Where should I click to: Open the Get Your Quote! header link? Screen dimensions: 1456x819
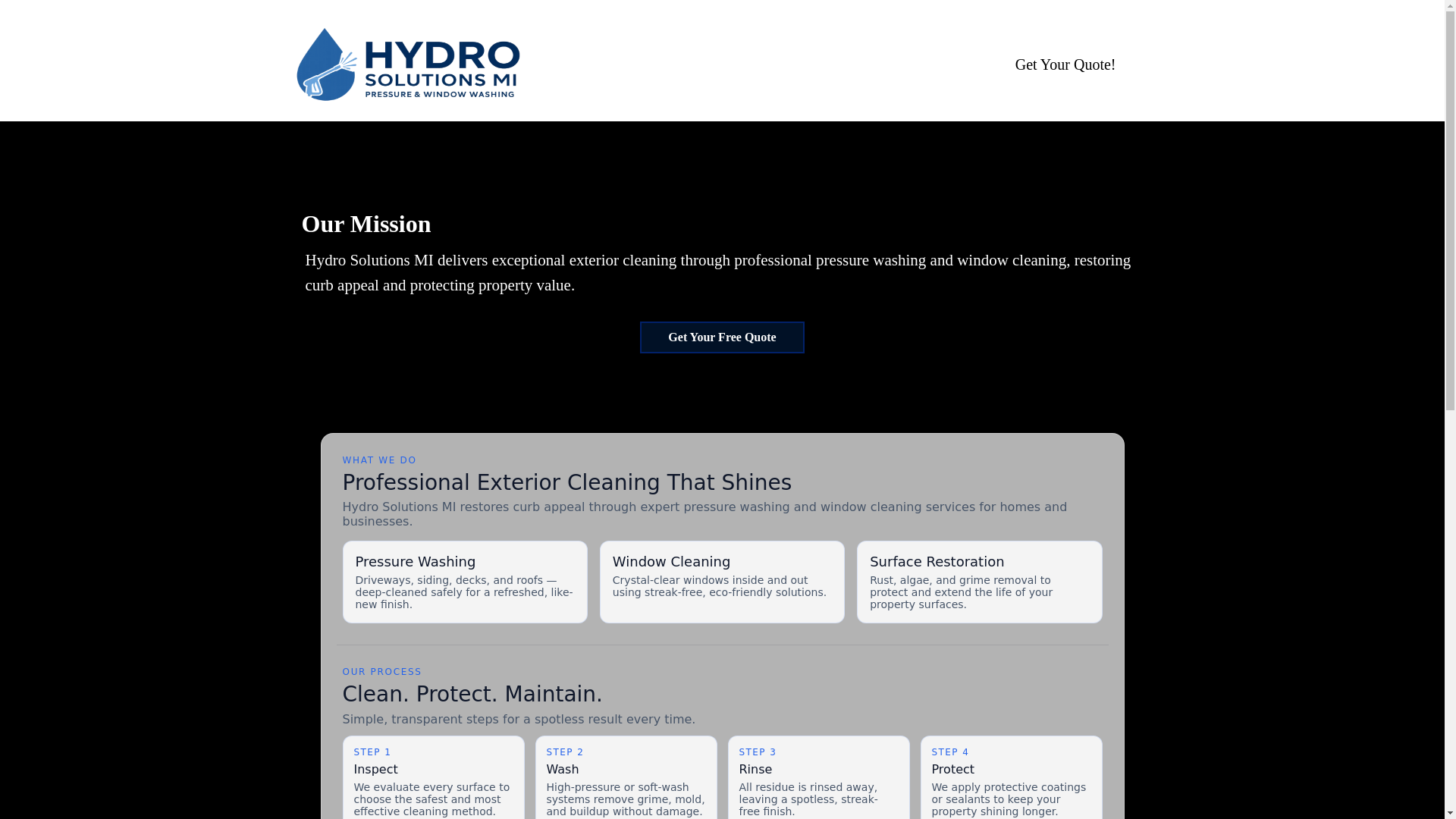click(x=1065, y=64)
